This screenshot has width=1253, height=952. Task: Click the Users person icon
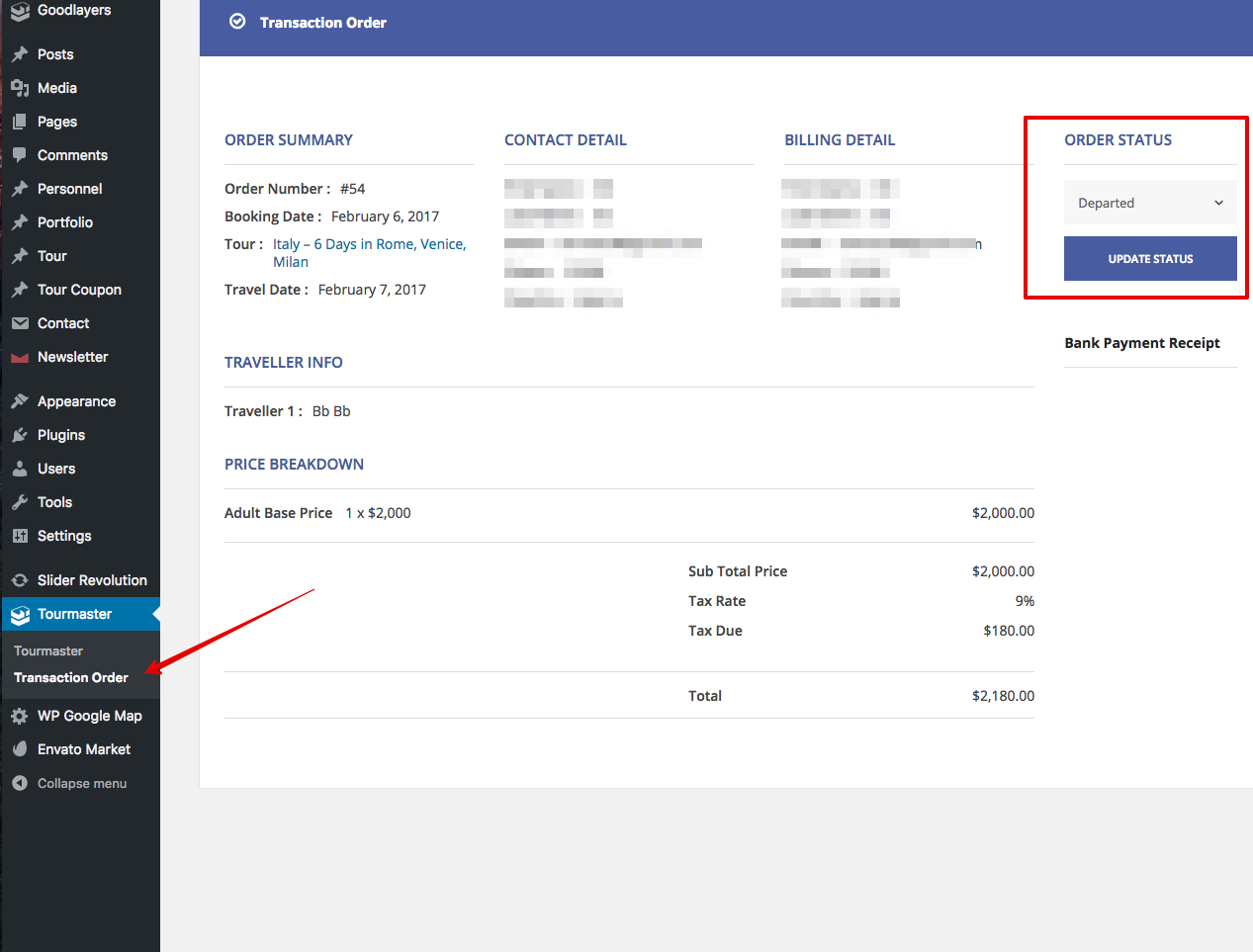point(20,469)
